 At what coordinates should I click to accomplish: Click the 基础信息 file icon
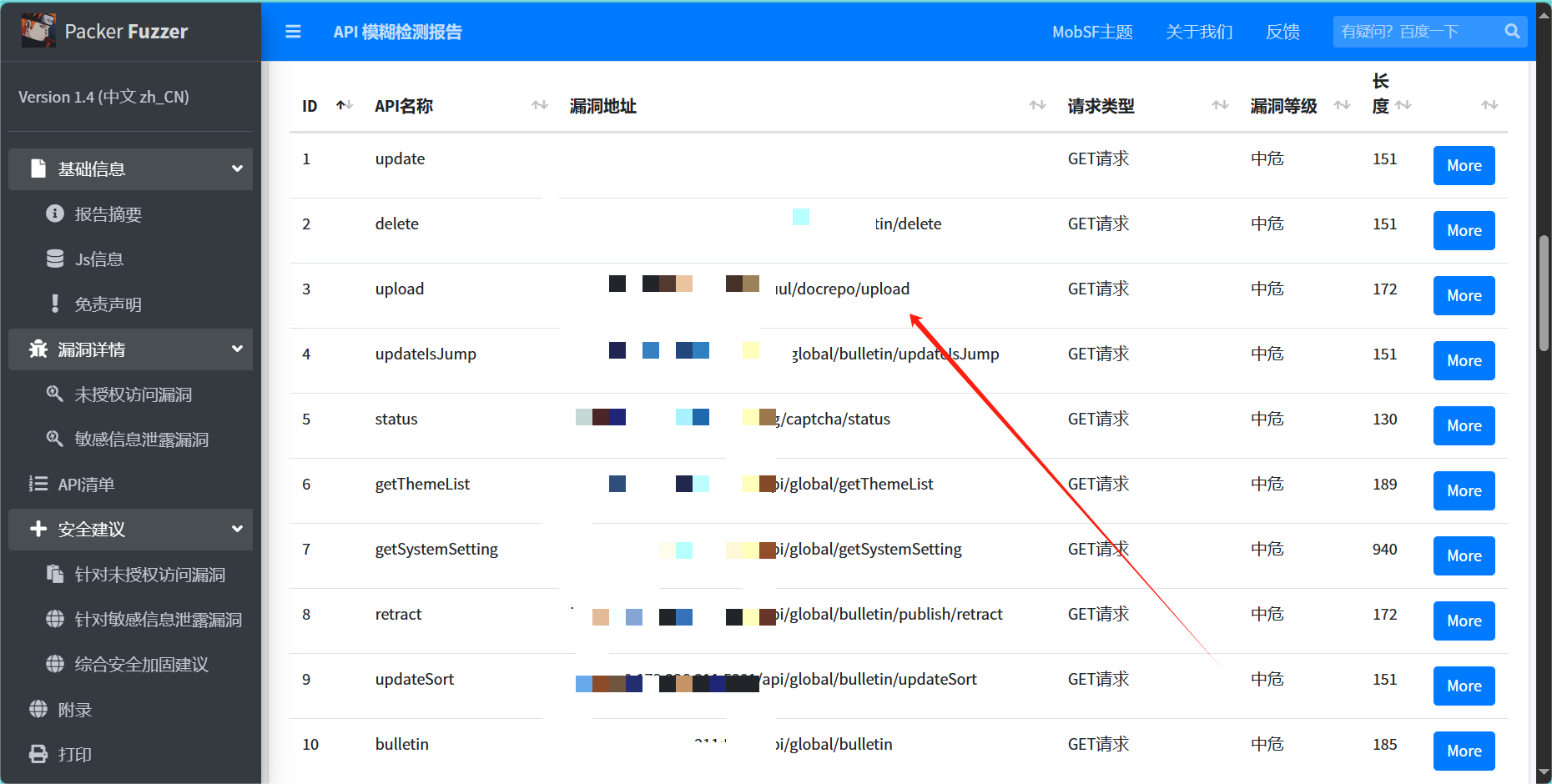tap(38, 168)
